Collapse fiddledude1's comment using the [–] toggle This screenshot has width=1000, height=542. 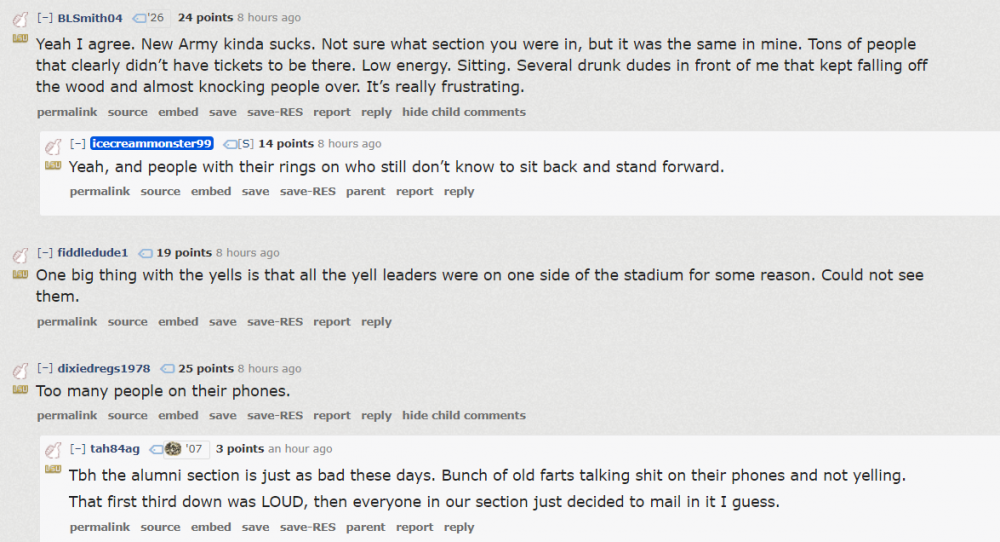click(45, 253)
